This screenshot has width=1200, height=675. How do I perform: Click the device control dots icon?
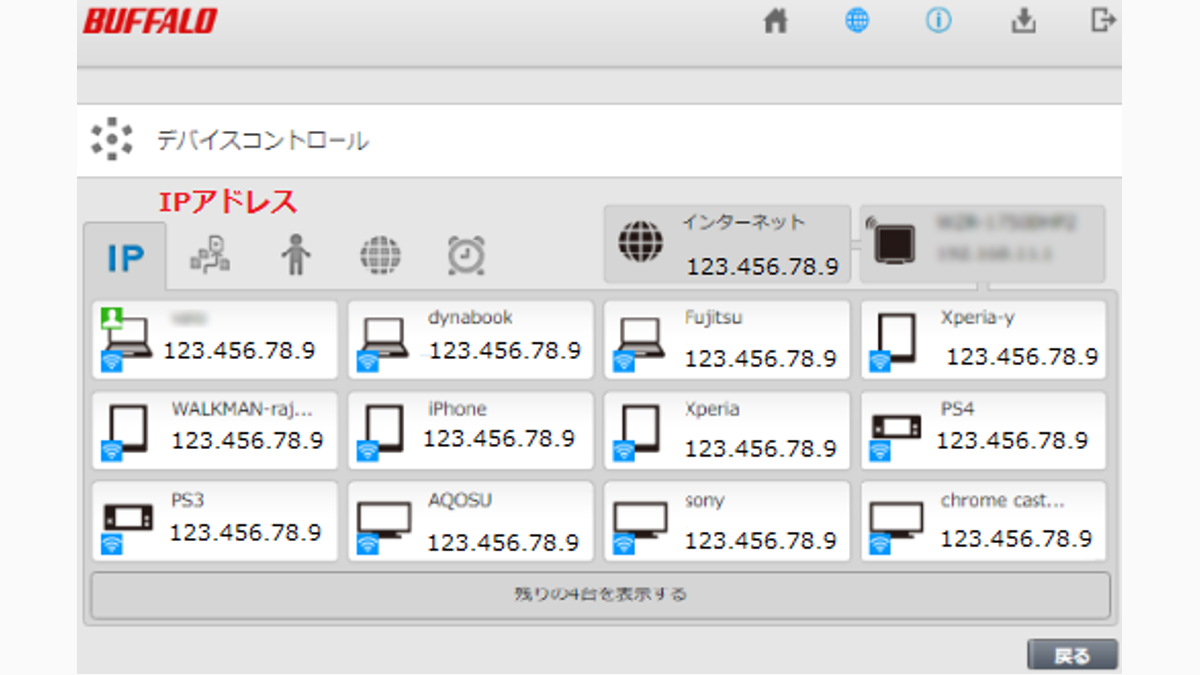pyautogui.click(x=111, y=139)
